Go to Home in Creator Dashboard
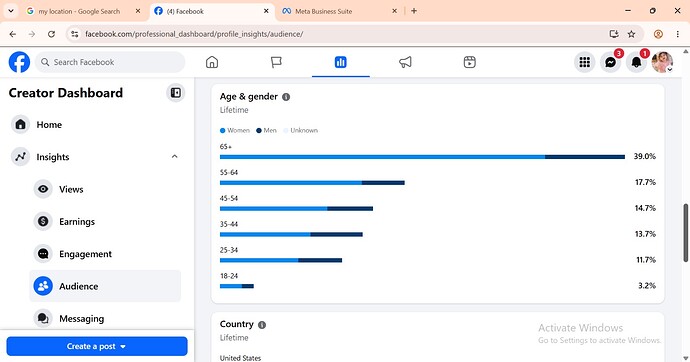This screenshot has width=690, height=362. (96, 124)
